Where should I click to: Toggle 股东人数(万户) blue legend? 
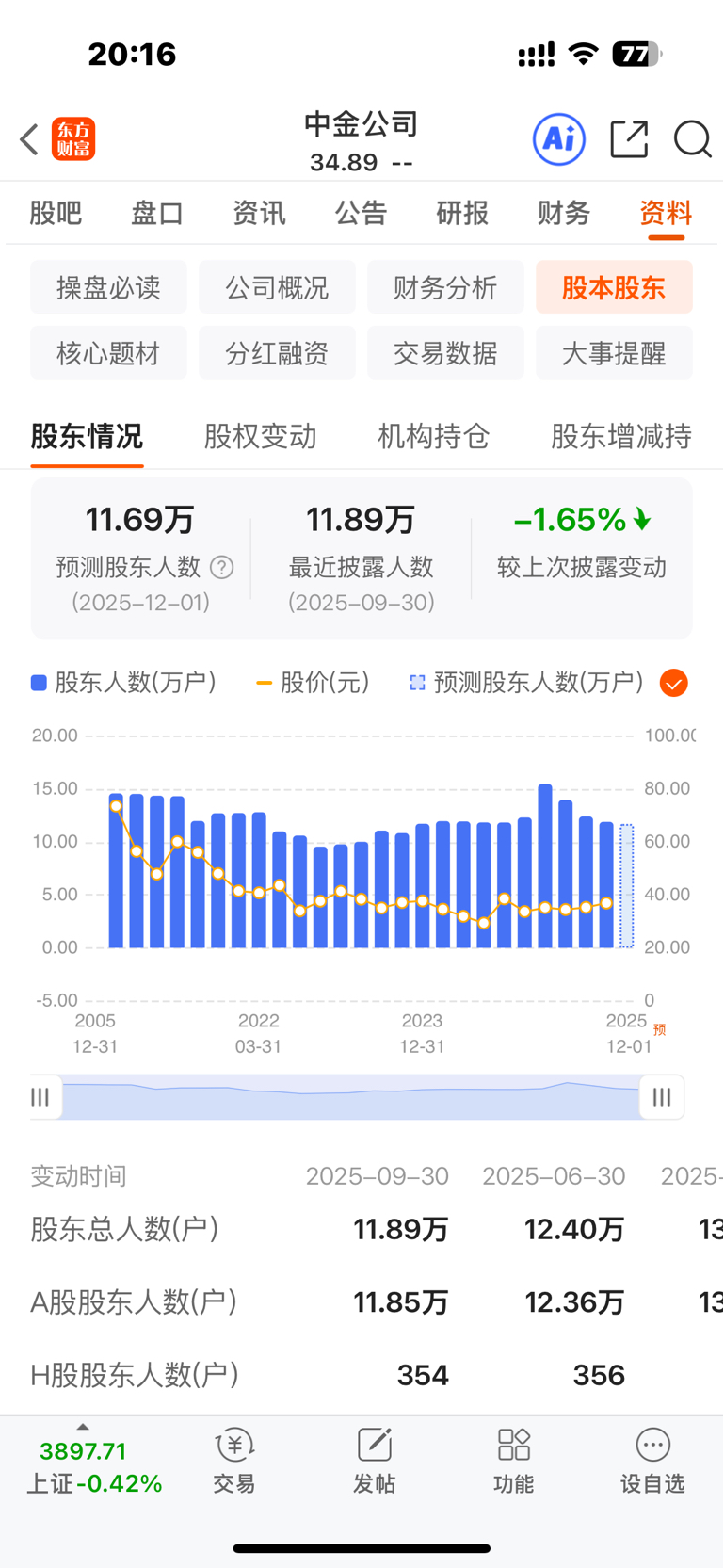click(x=123, y=683)
